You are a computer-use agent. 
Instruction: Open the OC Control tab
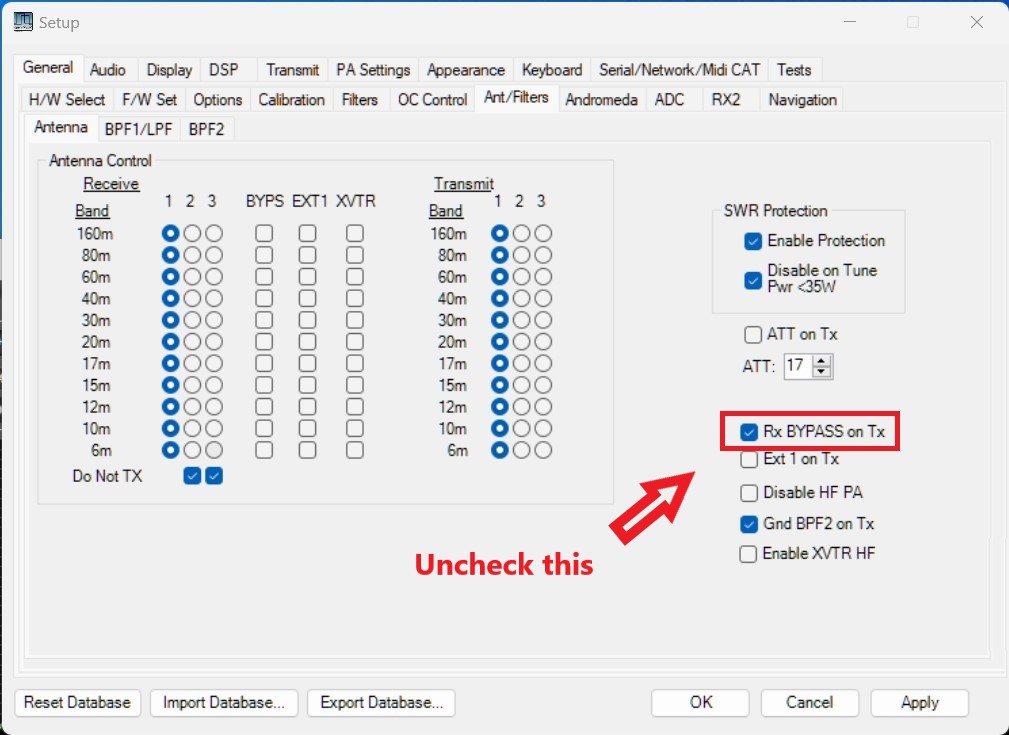pos(432,100)
